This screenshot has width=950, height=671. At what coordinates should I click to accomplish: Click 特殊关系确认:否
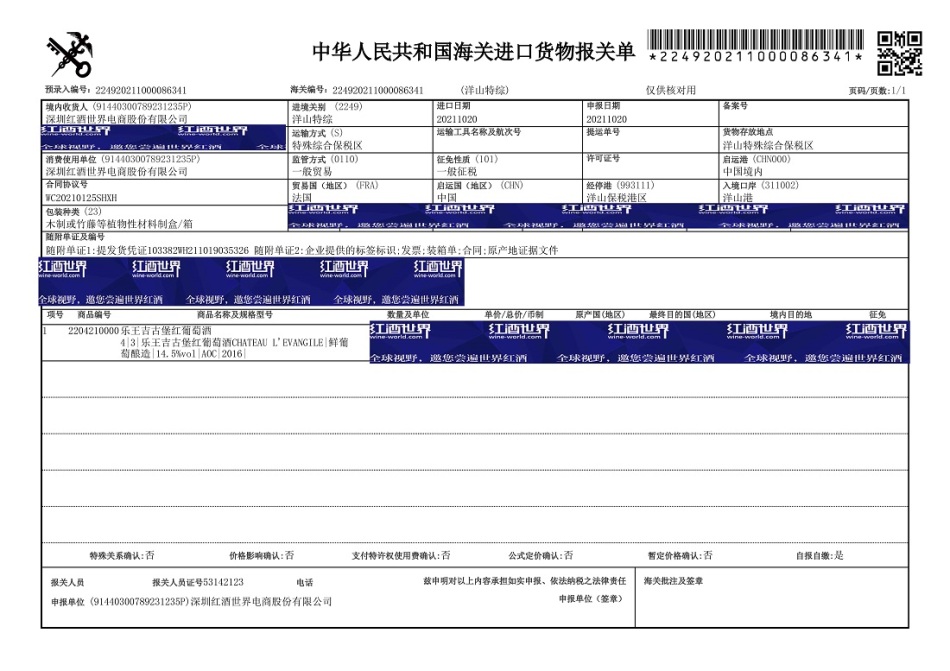click(122, 555)
